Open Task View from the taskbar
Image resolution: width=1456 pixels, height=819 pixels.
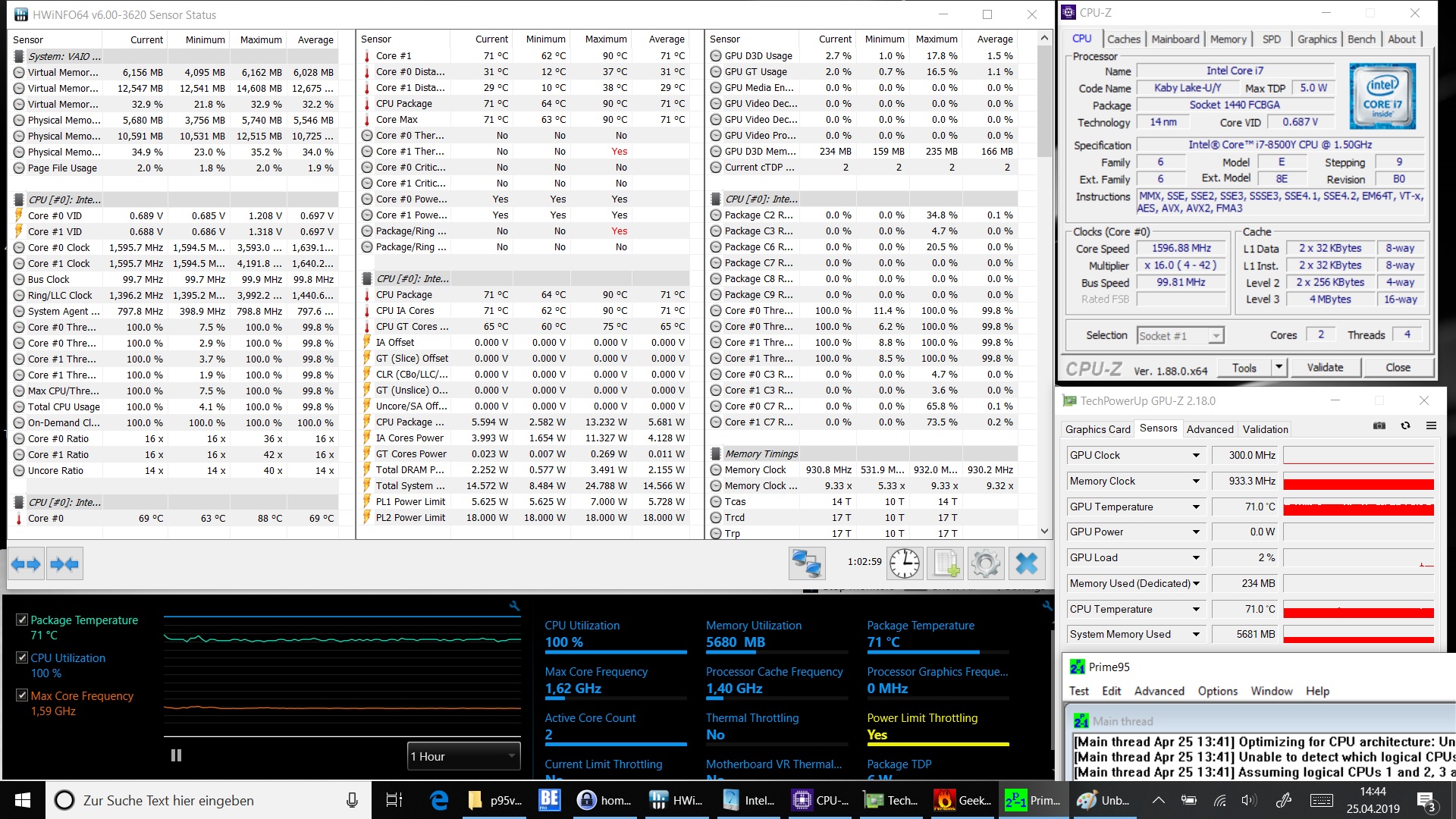[394, 800]
